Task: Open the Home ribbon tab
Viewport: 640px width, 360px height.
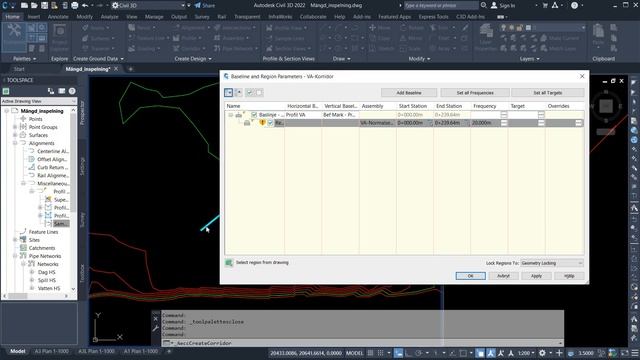Action: pyautogui.click(x=13, y=17)
